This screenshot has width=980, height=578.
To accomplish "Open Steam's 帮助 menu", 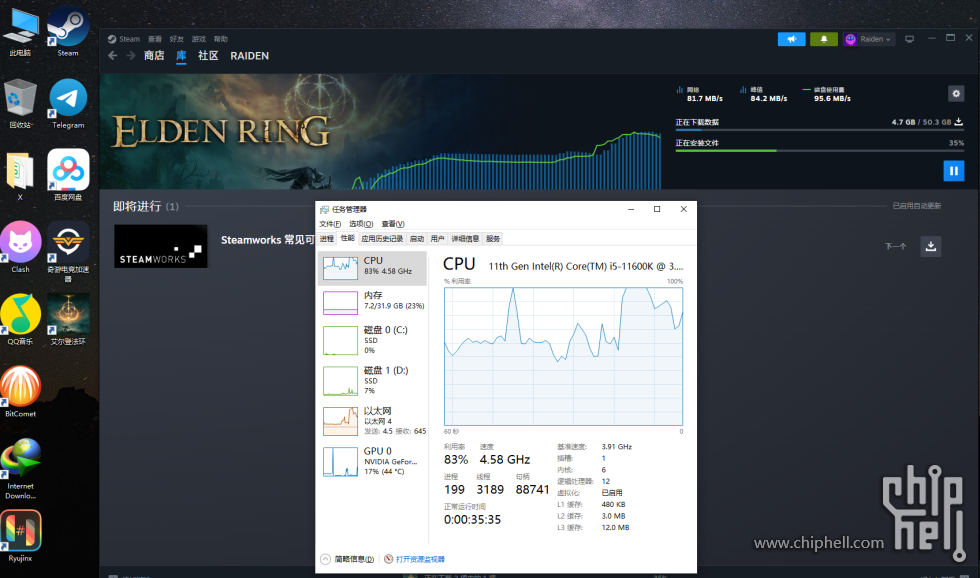I will click(x=221, y=39).
